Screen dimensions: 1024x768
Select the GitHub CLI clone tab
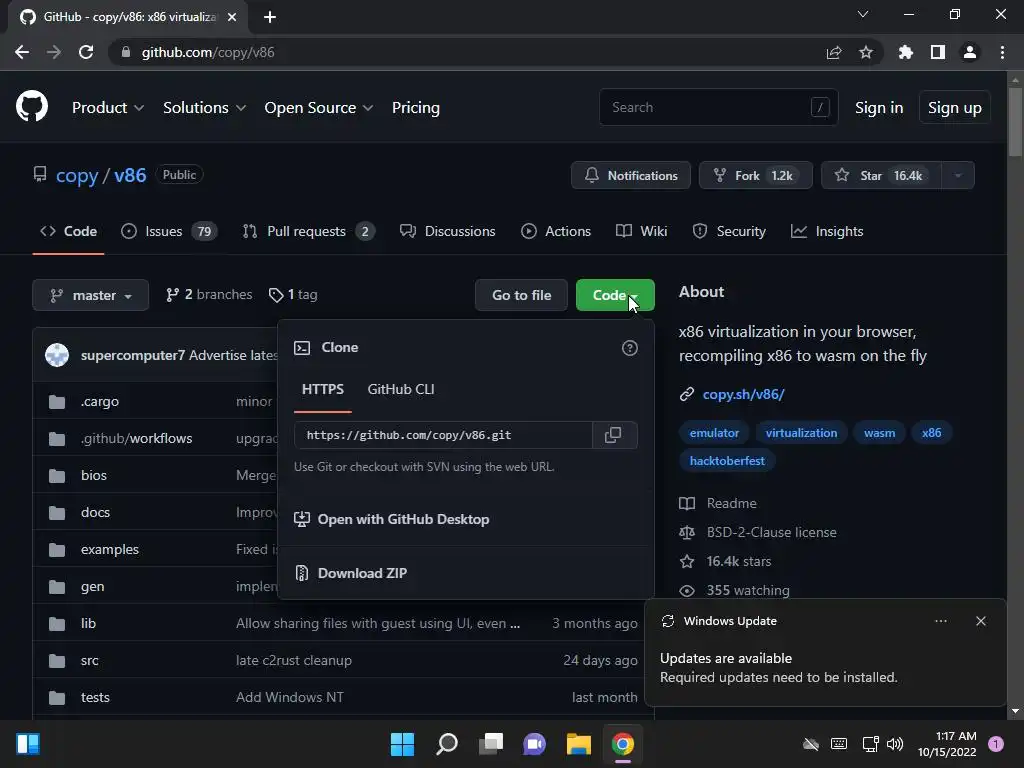[x=401, y=389]
